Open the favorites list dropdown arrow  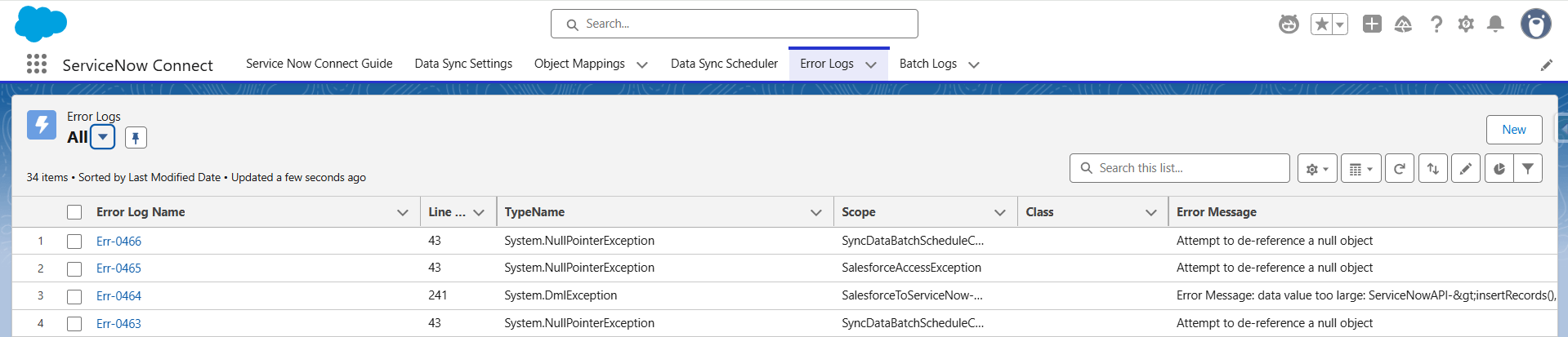point(1340,24)
